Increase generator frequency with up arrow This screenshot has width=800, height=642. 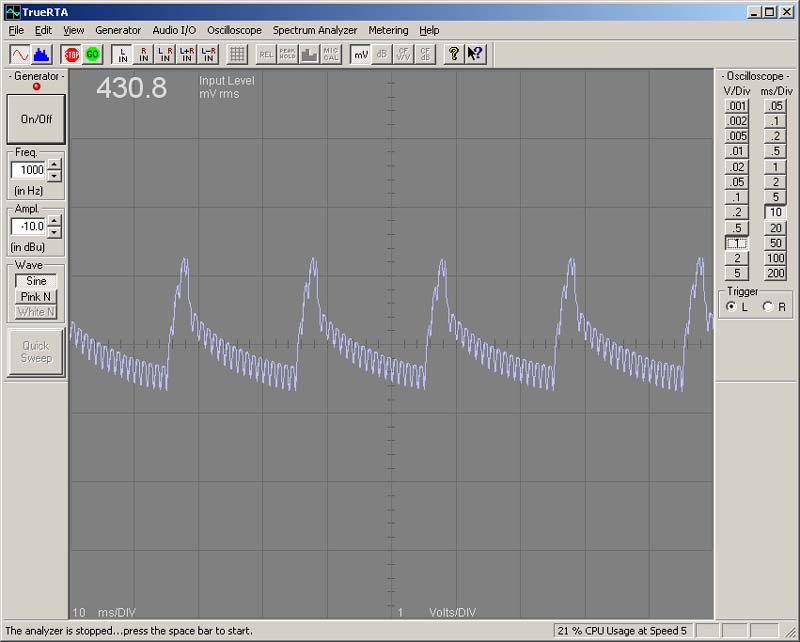54,164
